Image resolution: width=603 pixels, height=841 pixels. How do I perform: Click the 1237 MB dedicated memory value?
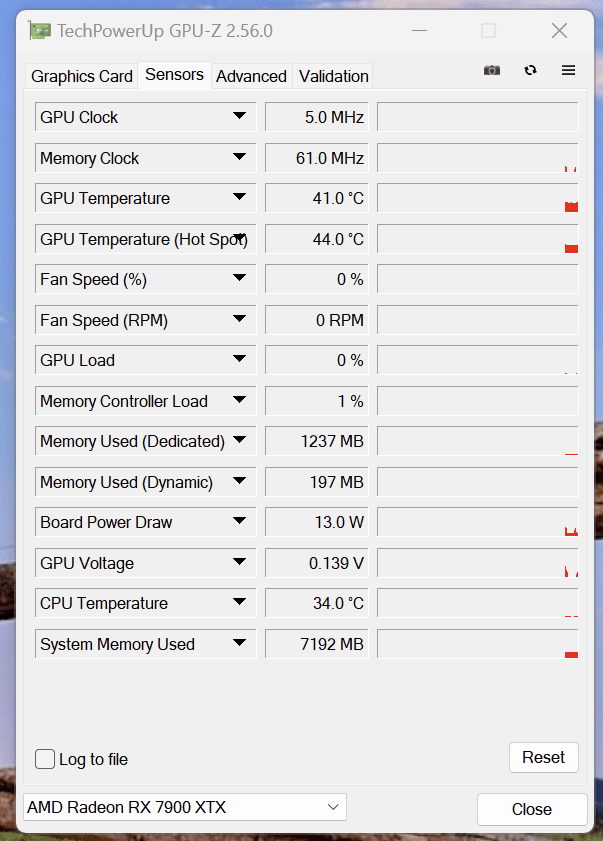pos(317,441)
